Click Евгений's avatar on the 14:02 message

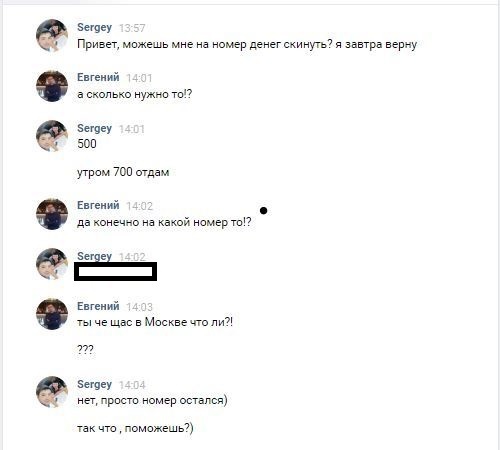point(52,214)
